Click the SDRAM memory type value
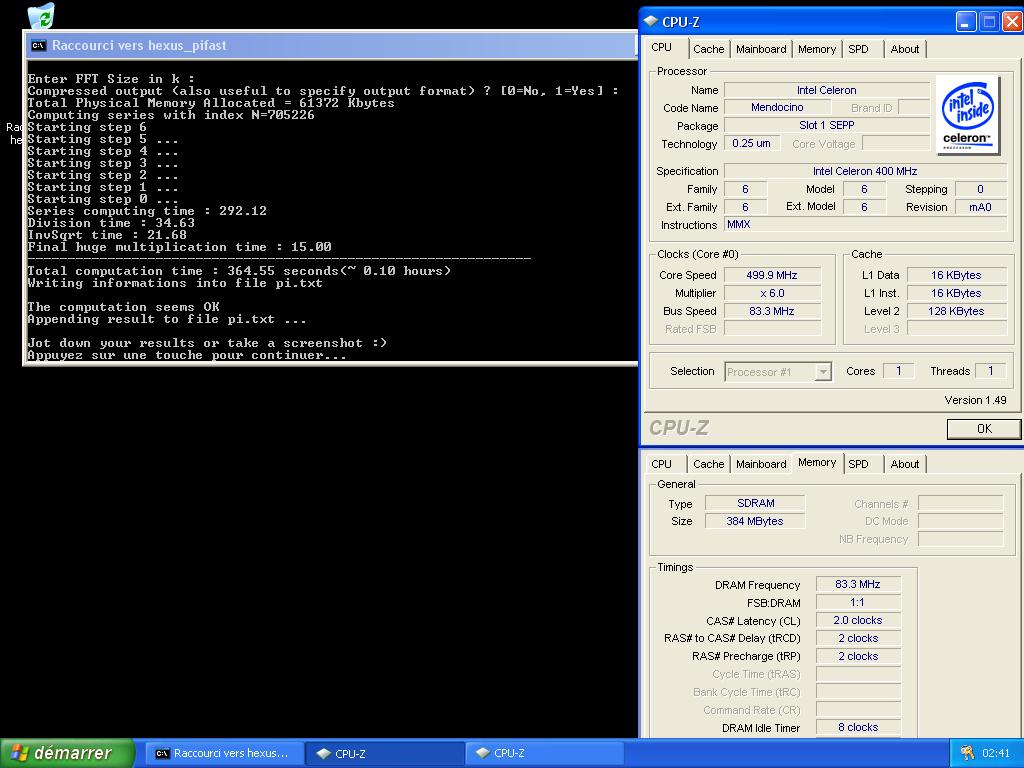Screen dimensions: 1024x768 point(756,504)
